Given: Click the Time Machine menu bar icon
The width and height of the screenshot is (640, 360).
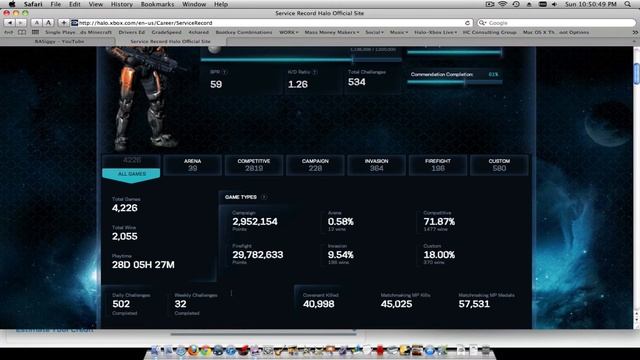Looking at the screenshot, I should pos(516,4).
